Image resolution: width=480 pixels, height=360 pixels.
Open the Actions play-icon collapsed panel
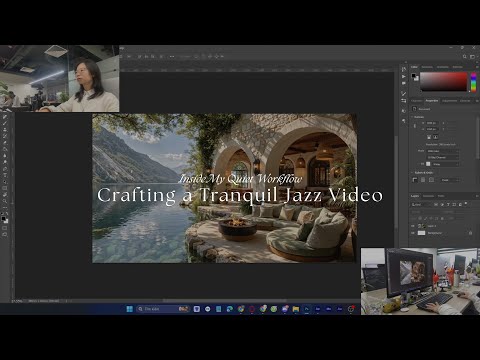point(404,76)
